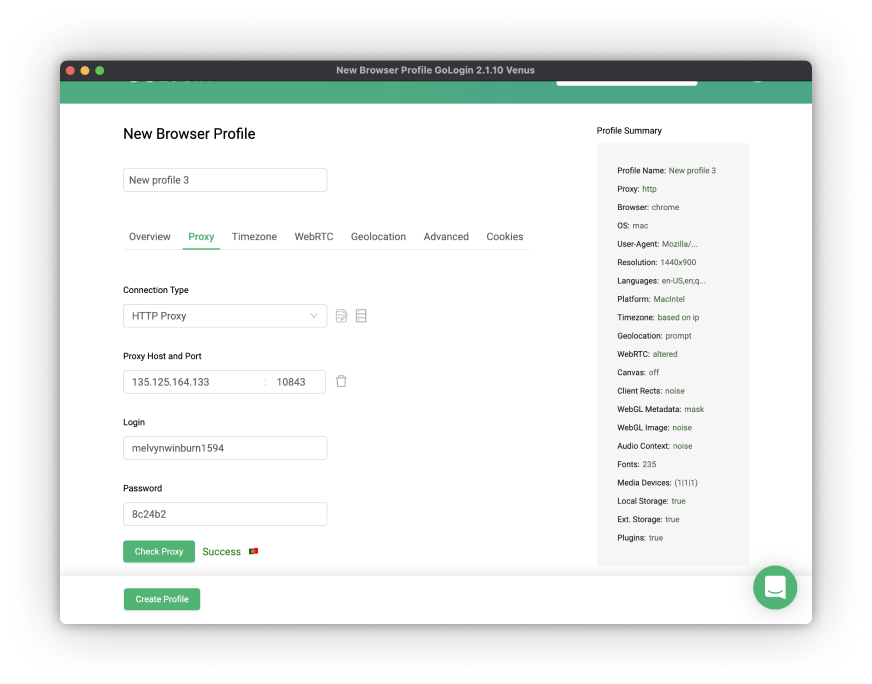This screenshot has height=684, width=872.
Task: Click the paste proxy icon beside Connection Type
Action: tap(341, 316)
